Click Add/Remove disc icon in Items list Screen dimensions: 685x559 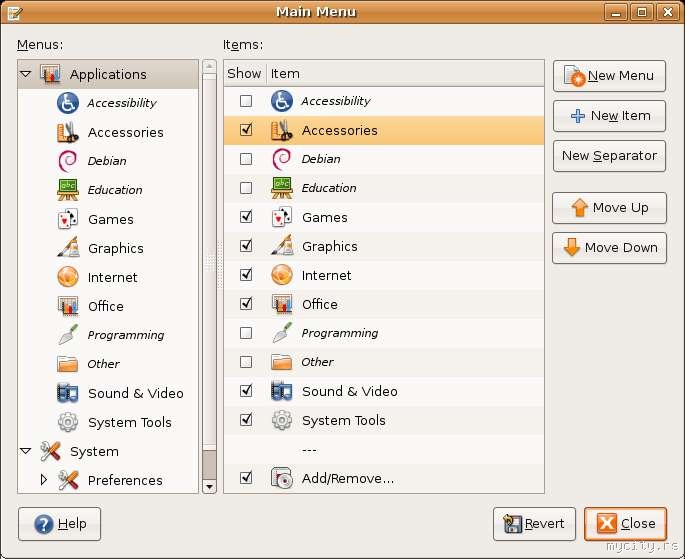pyautogui.click(x=282, y=478)
